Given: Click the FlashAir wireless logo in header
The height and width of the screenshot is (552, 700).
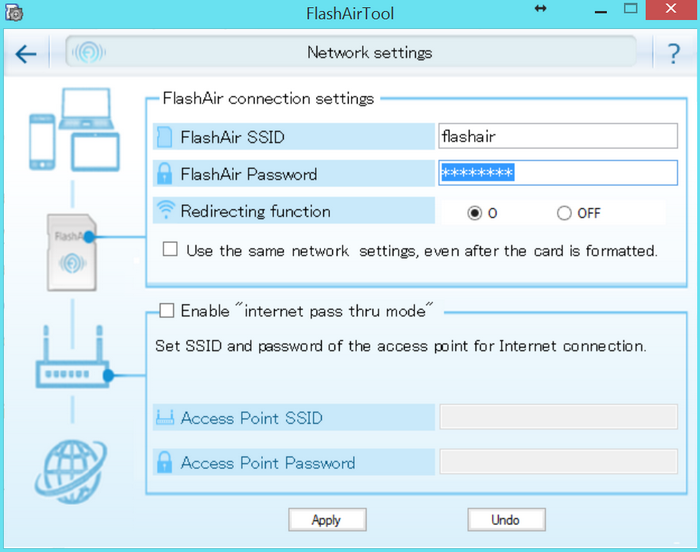Looking at the screenshot, I should [89, 53].
